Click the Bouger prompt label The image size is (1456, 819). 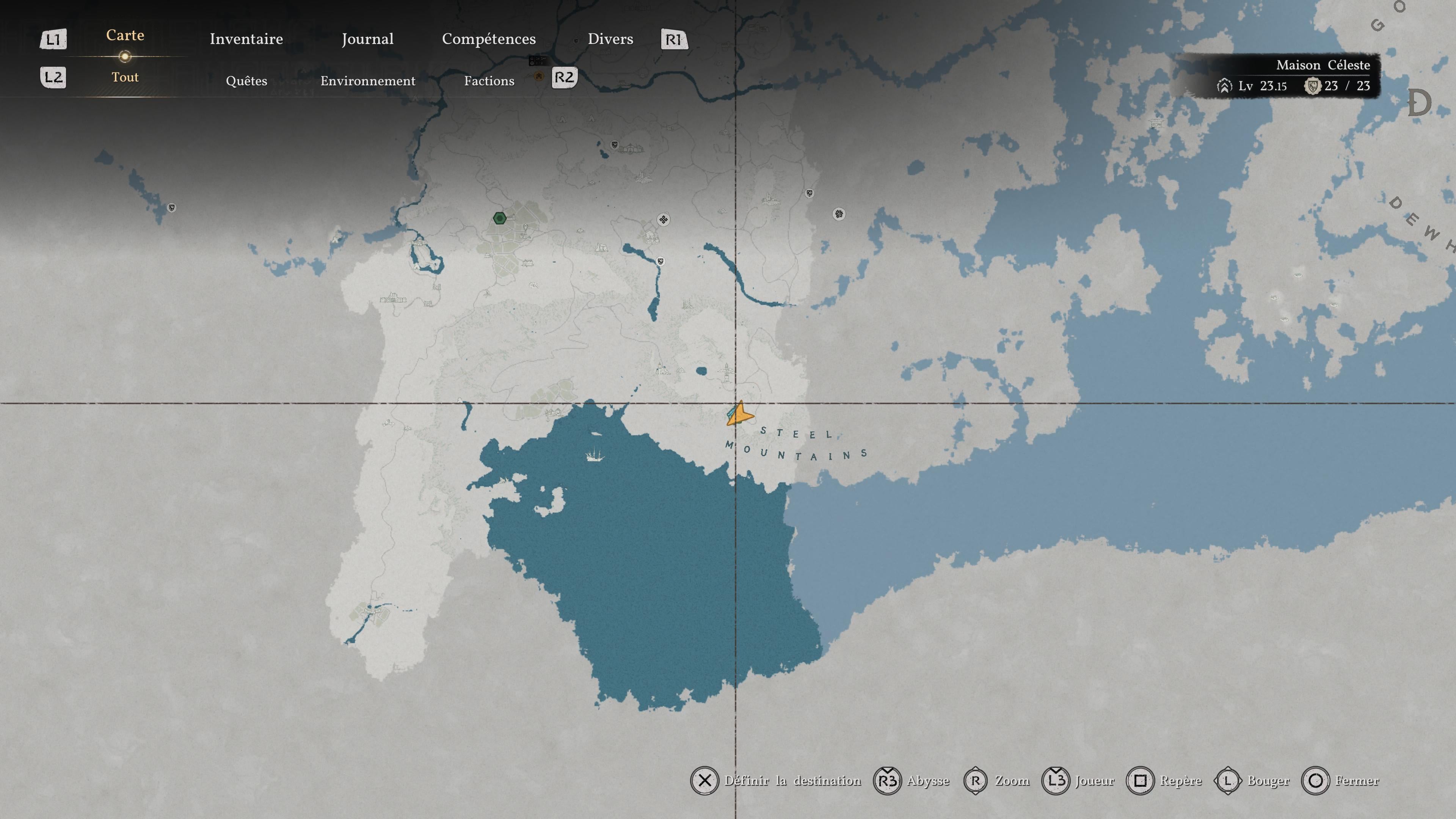[x=1268, y=781]
